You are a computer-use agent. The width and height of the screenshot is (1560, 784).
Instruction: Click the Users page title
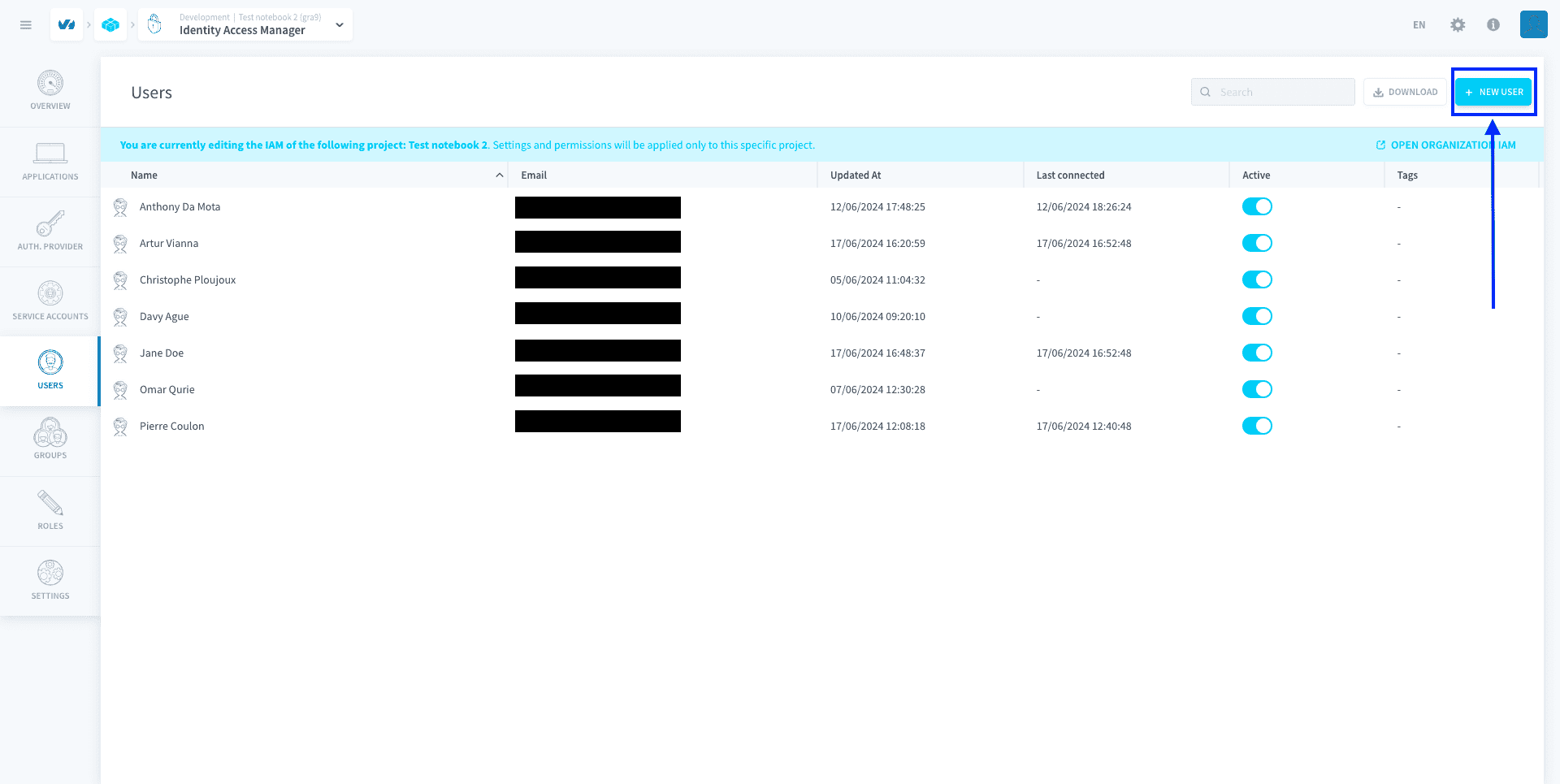point(151,93)
